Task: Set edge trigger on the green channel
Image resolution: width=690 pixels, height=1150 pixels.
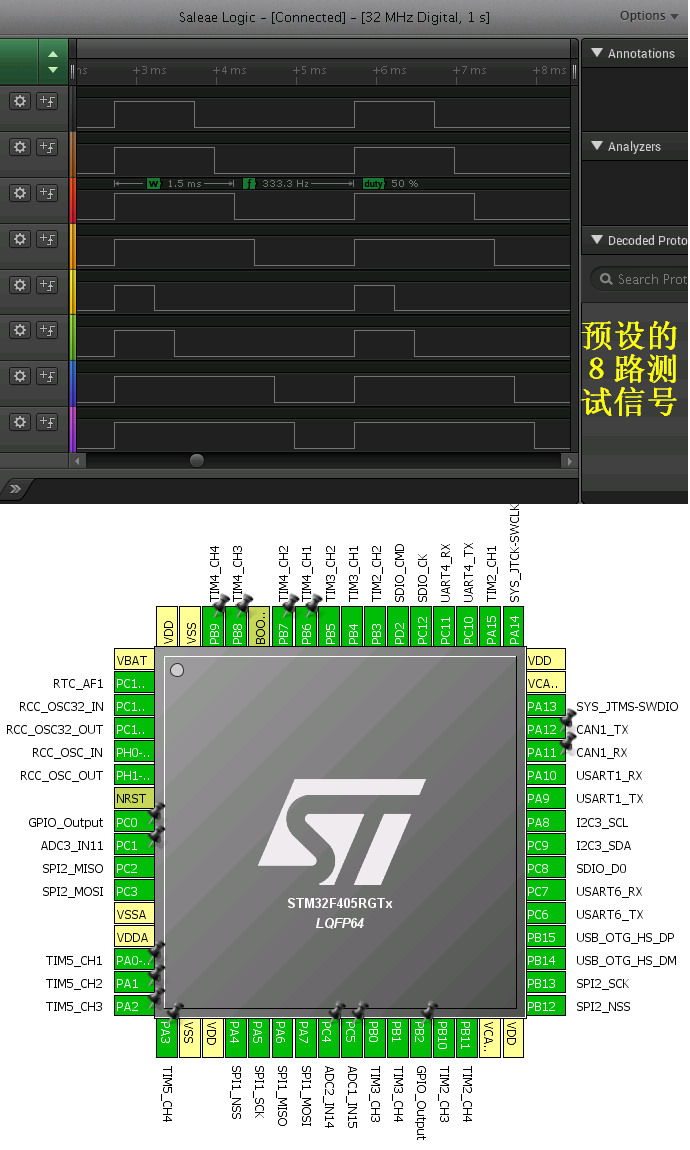Action: click(47, 330)
